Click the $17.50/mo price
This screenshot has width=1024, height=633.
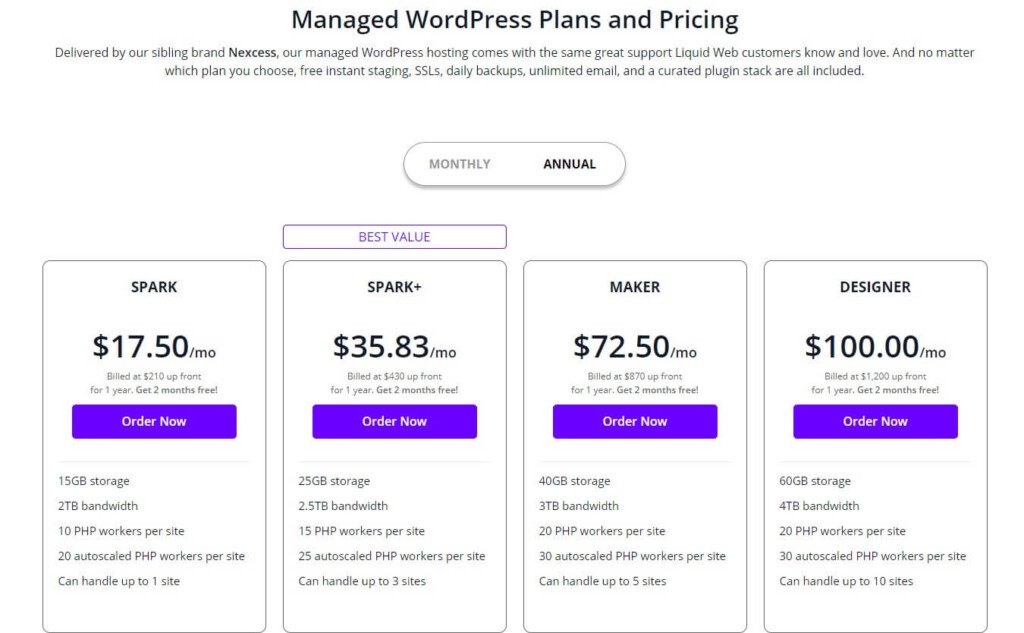[x=154, y=347]
